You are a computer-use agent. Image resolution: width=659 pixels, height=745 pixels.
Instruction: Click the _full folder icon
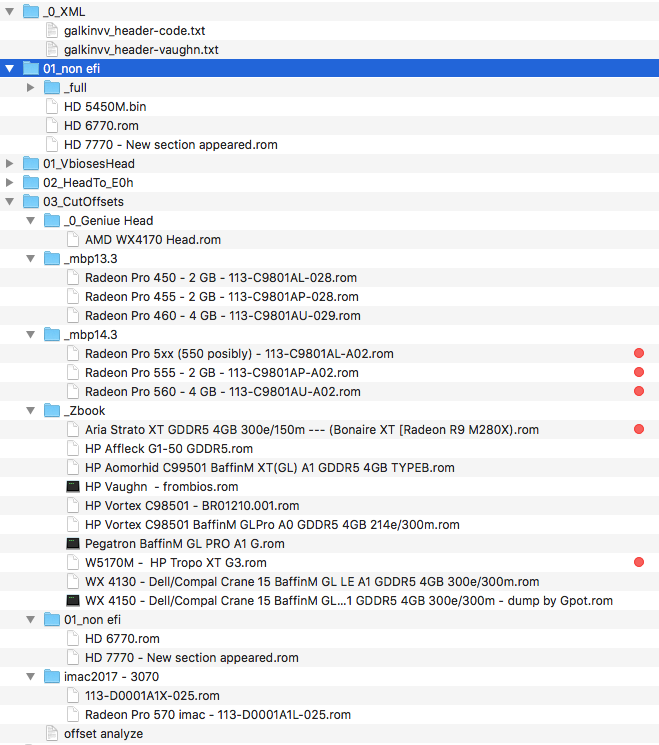52,87
